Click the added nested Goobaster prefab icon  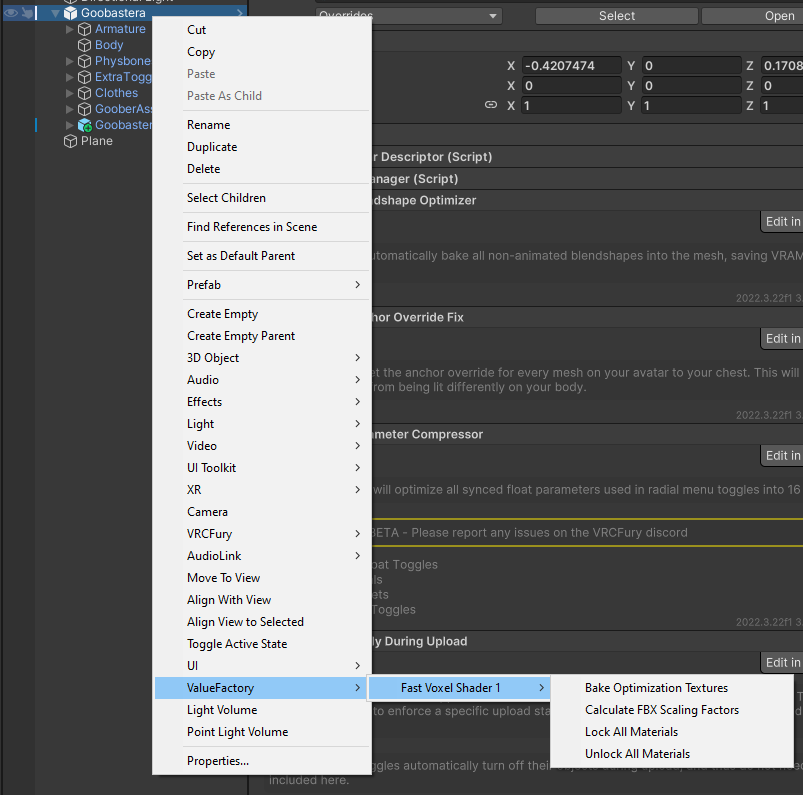point(85,125)
